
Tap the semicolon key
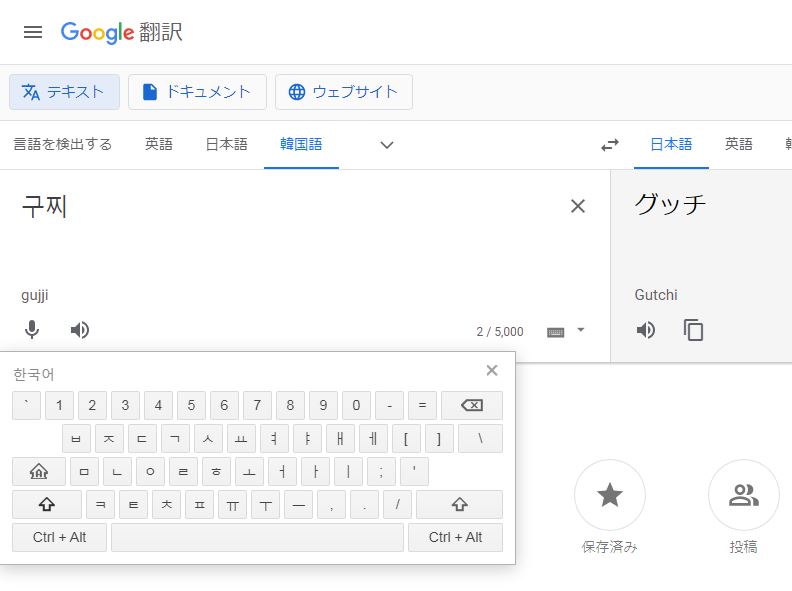381,472
